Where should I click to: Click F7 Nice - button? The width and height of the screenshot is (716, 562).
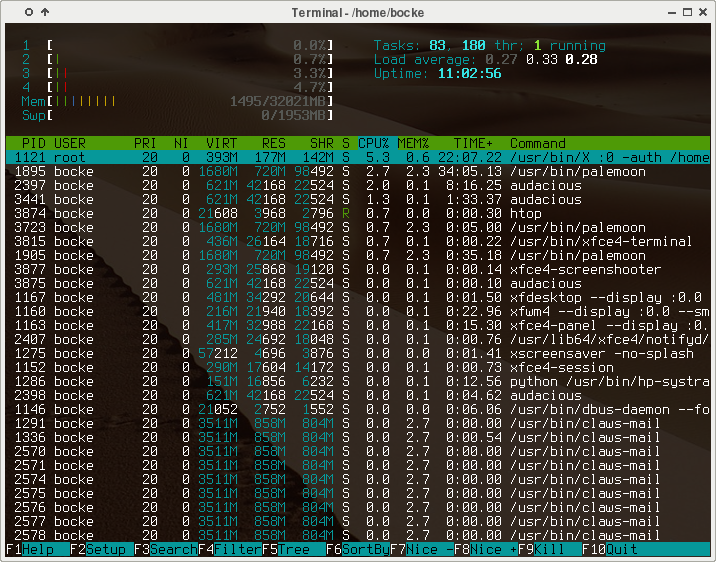(421, 549)
